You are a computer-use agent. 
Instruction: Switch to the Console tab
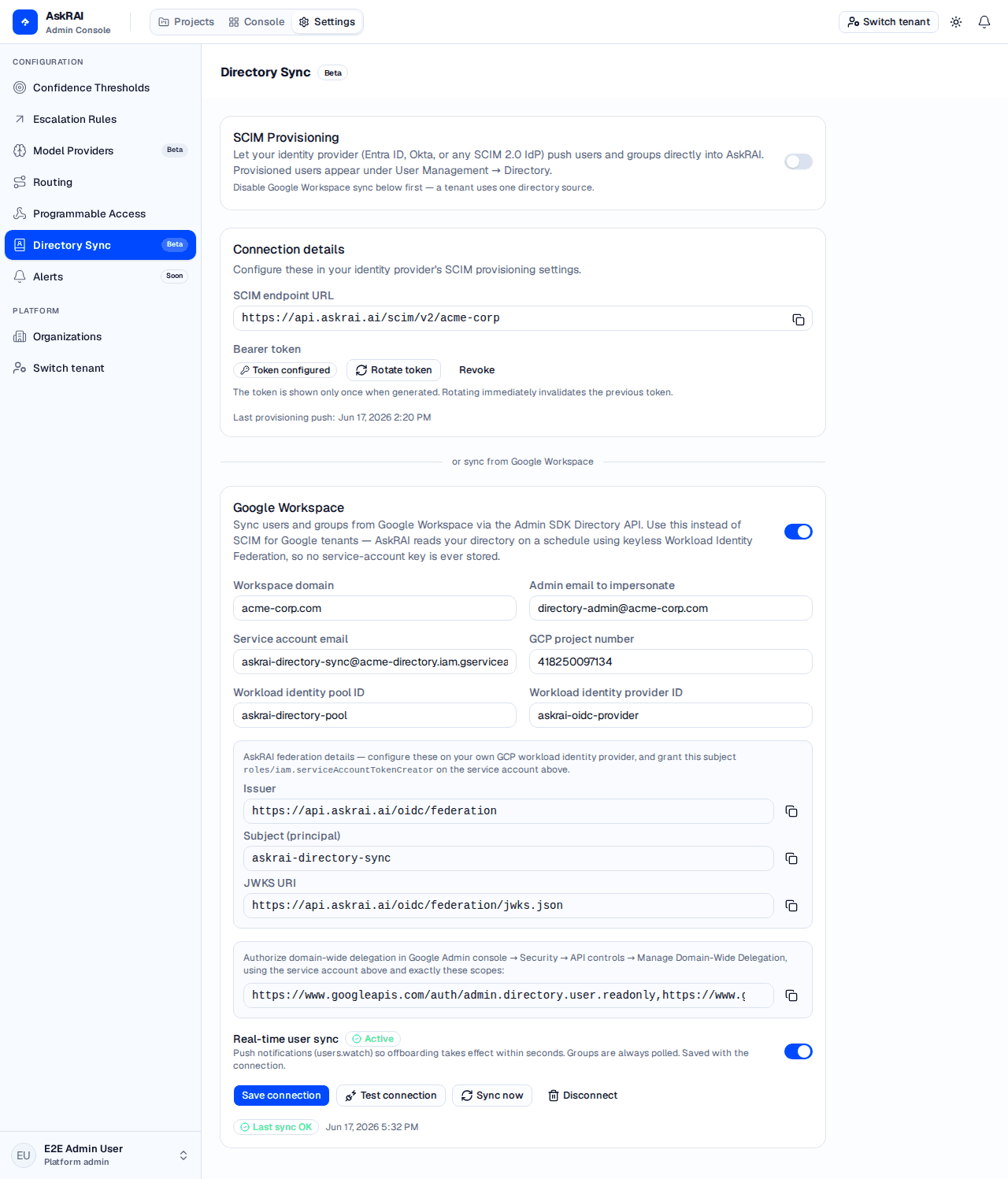coord(257,22)
